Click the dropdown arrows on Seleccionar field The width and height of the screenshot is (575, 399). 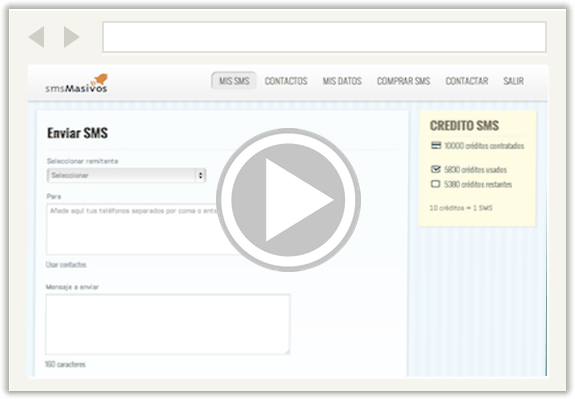[201, 175]
